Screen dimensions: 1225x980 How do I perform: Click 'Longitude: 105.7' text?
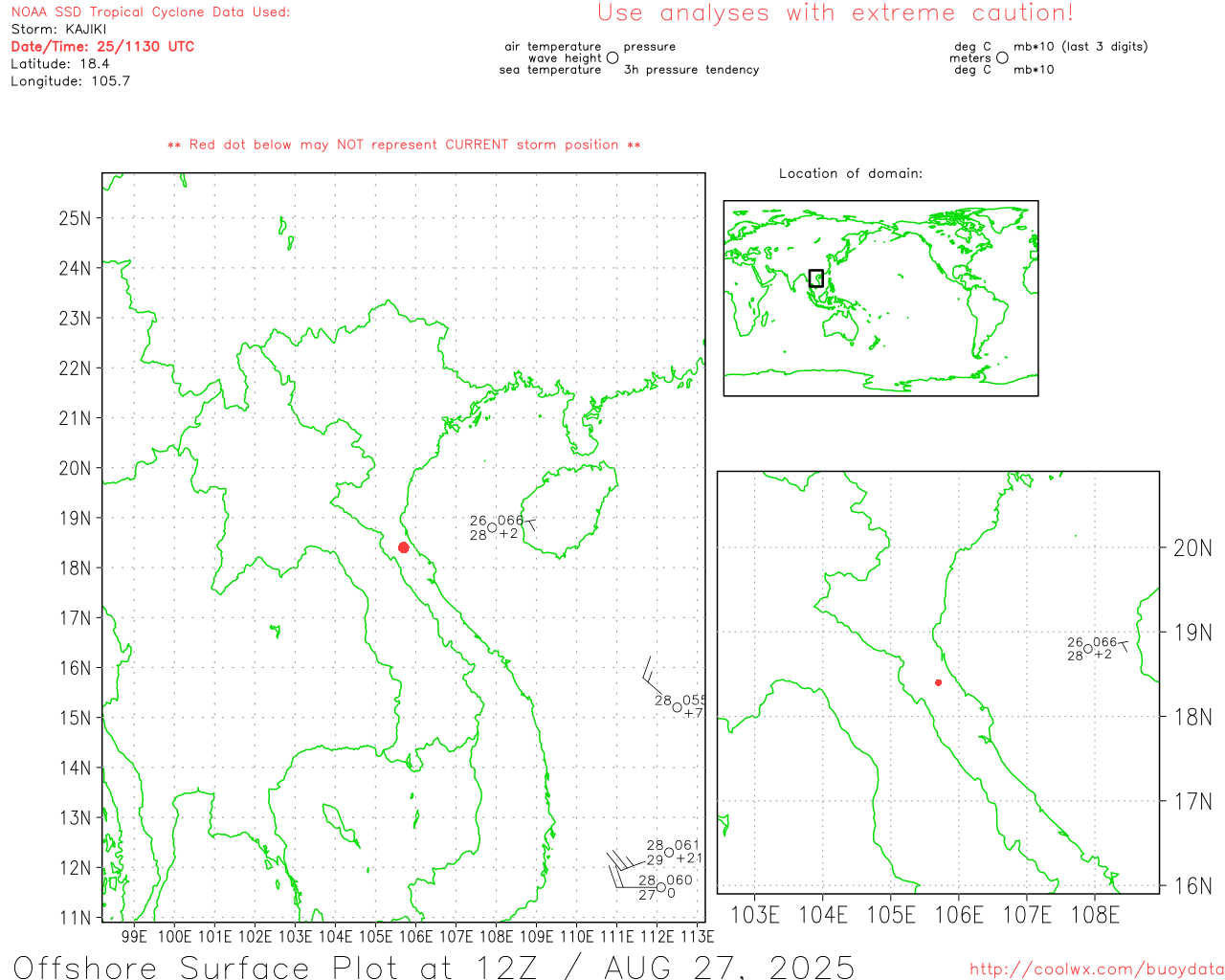point(71,81)
